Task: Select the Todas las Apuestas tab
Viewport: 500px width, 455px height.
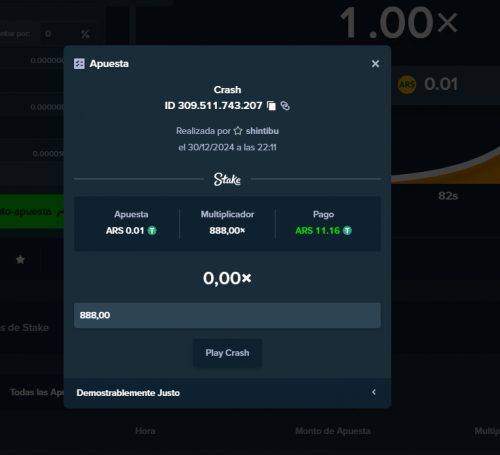Action: click(37, 392)
